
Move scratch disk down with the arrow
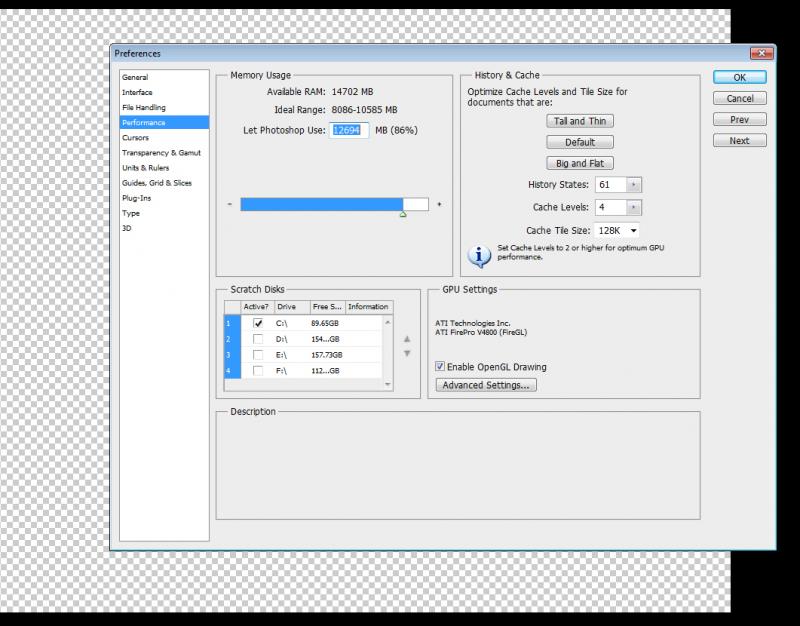(x=407, y=353)
